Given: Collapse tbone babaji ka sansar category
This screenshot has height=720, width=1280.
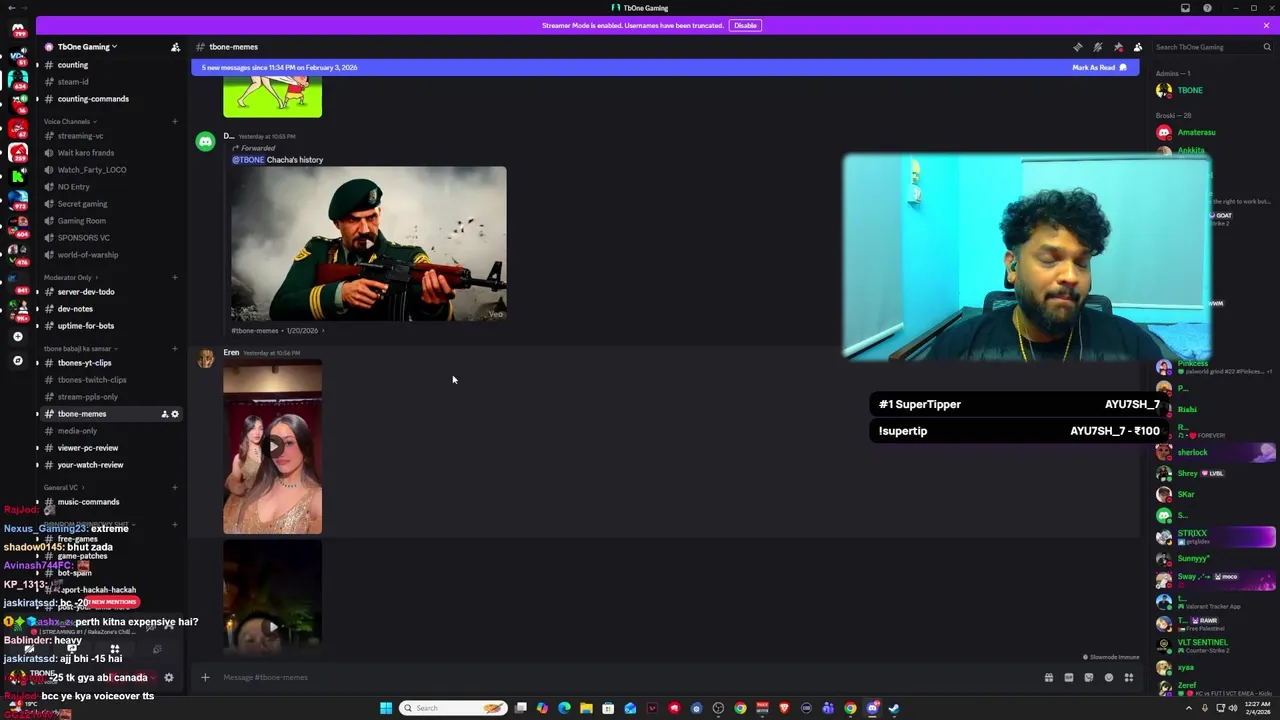Looking at the screenshot, I should (80, 349).
